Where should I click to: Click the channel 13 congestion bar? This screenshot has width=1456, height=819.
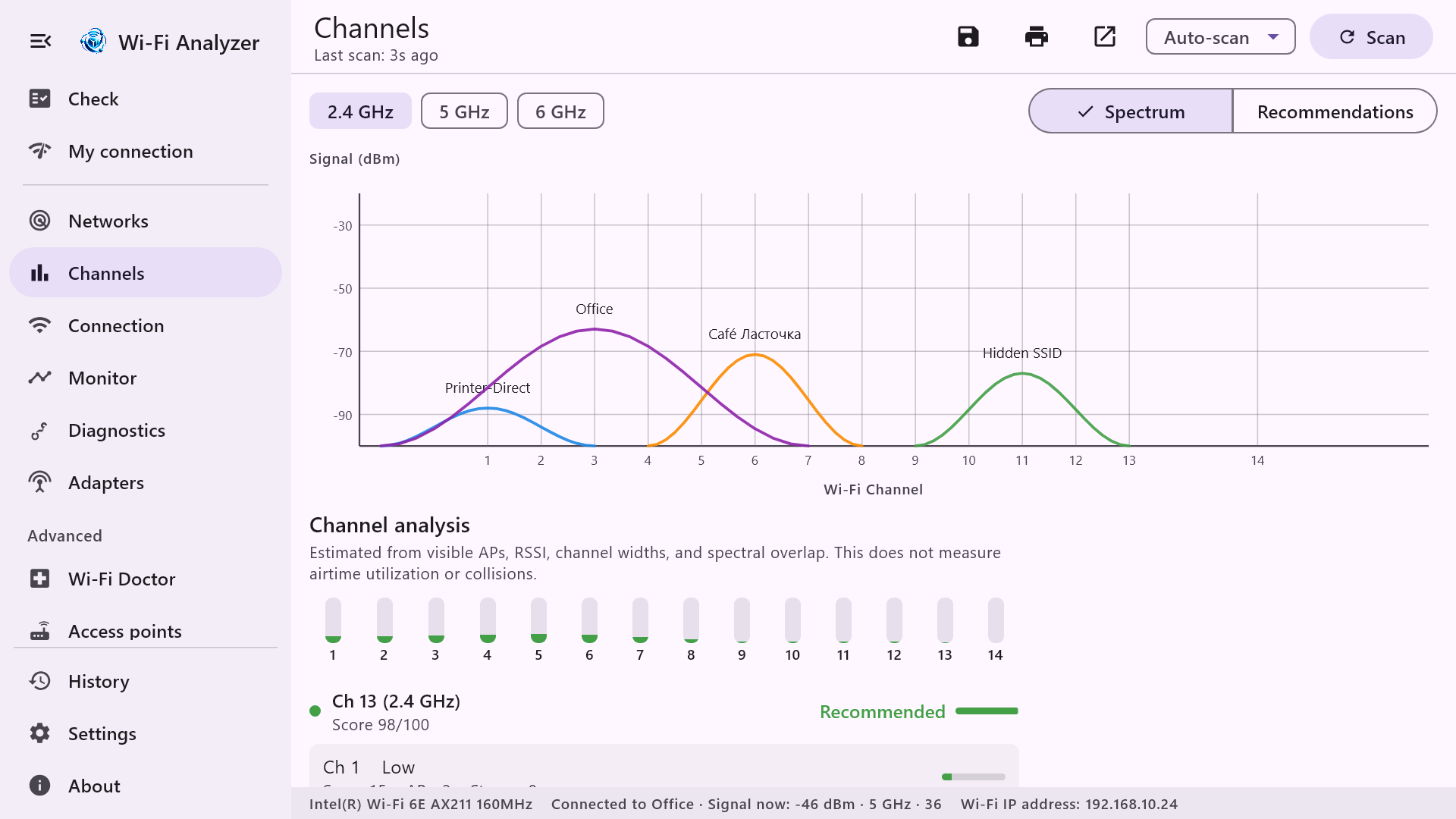pyautogui.click(x=945, y=620)
